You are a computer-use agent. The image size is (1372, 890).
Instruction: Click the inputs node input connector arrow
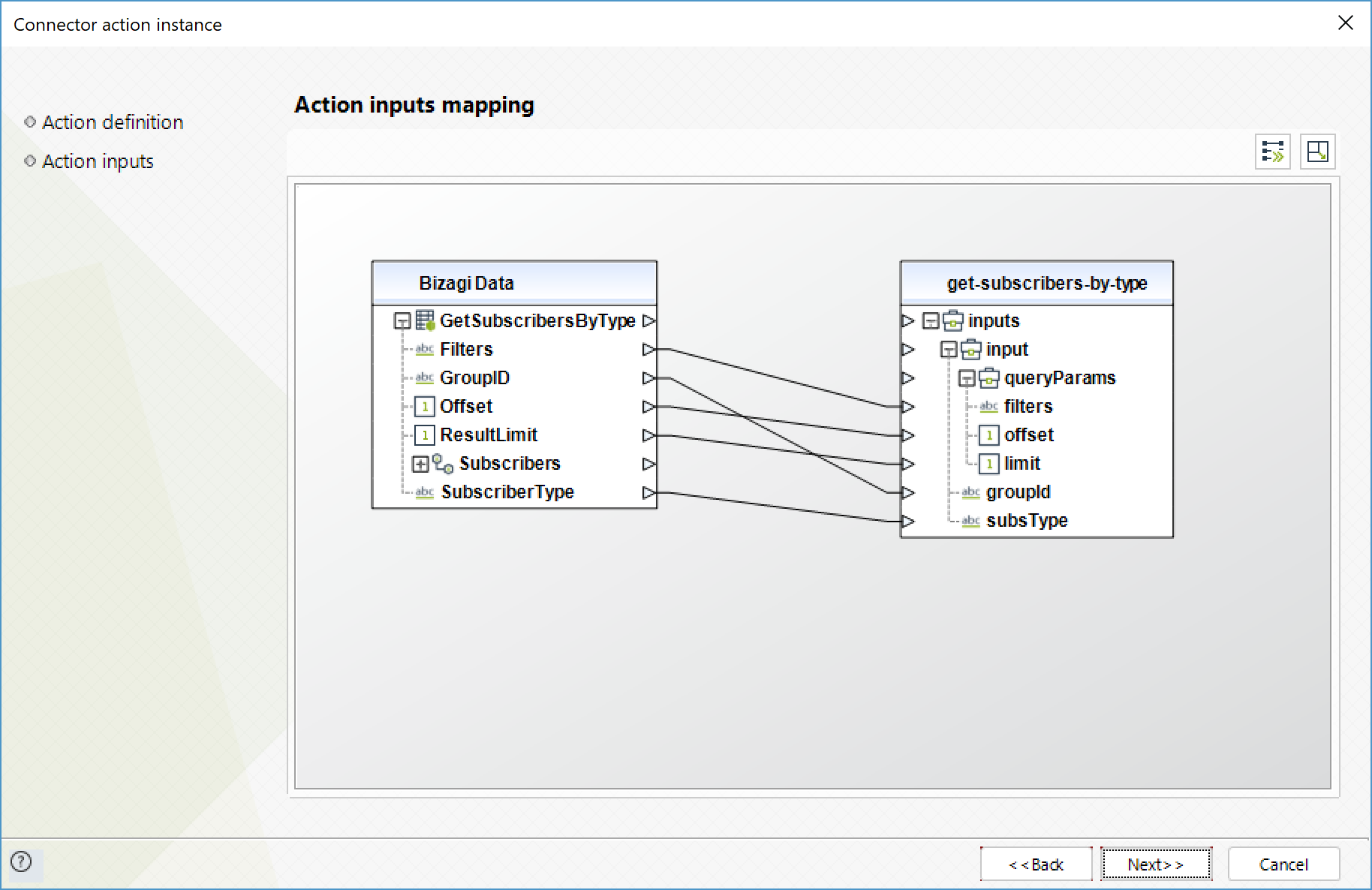click(908, 321)
